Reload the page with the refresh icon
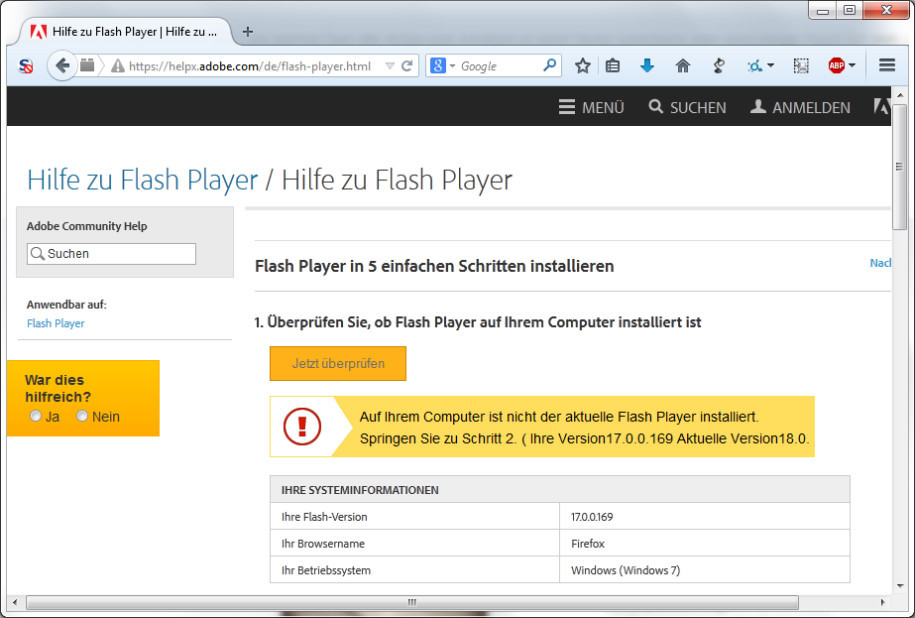The image size is (915, 618). click(407, 66)
